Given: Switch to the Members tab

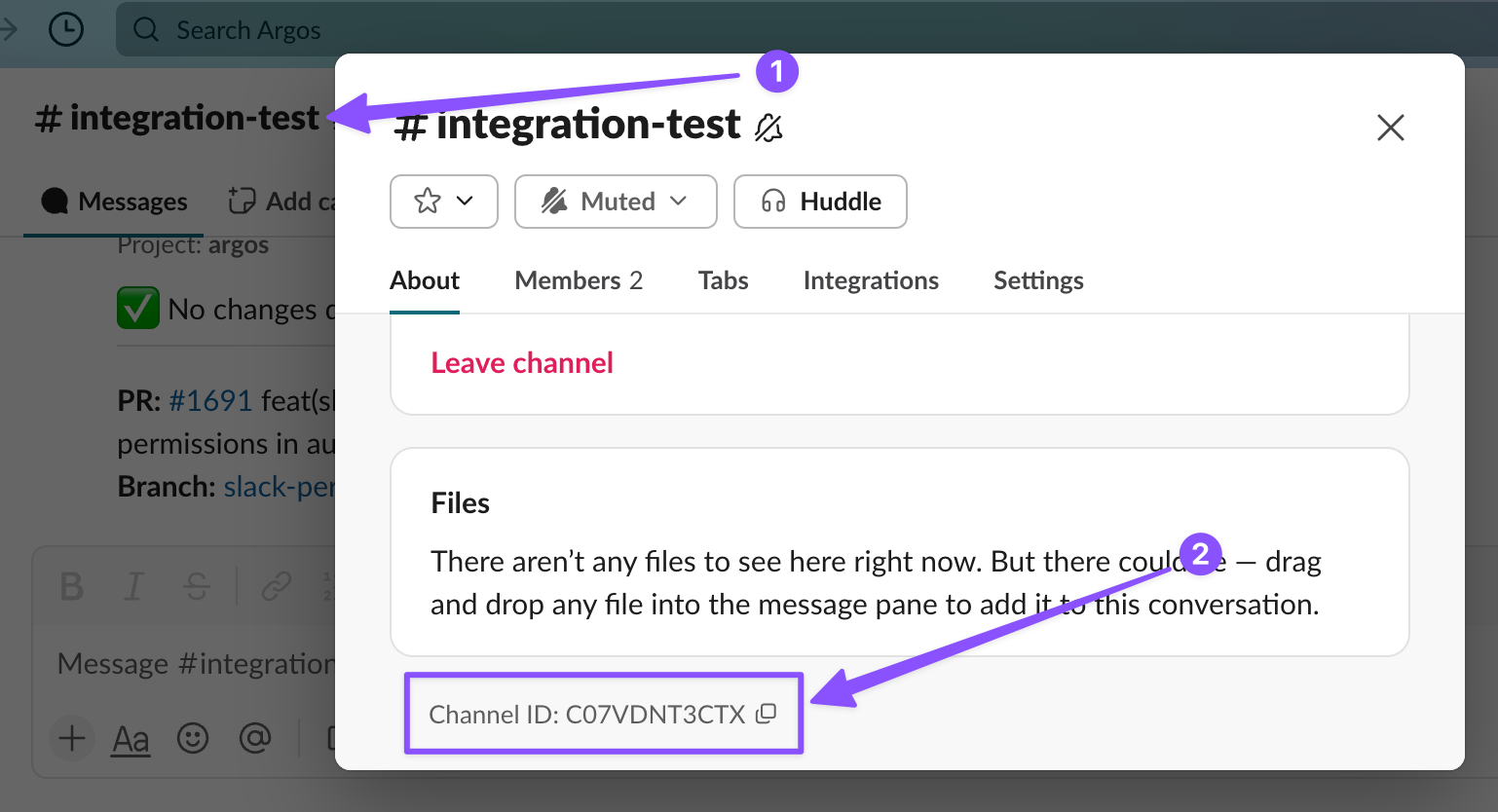Looking at the screenshot, I should 579,280.
